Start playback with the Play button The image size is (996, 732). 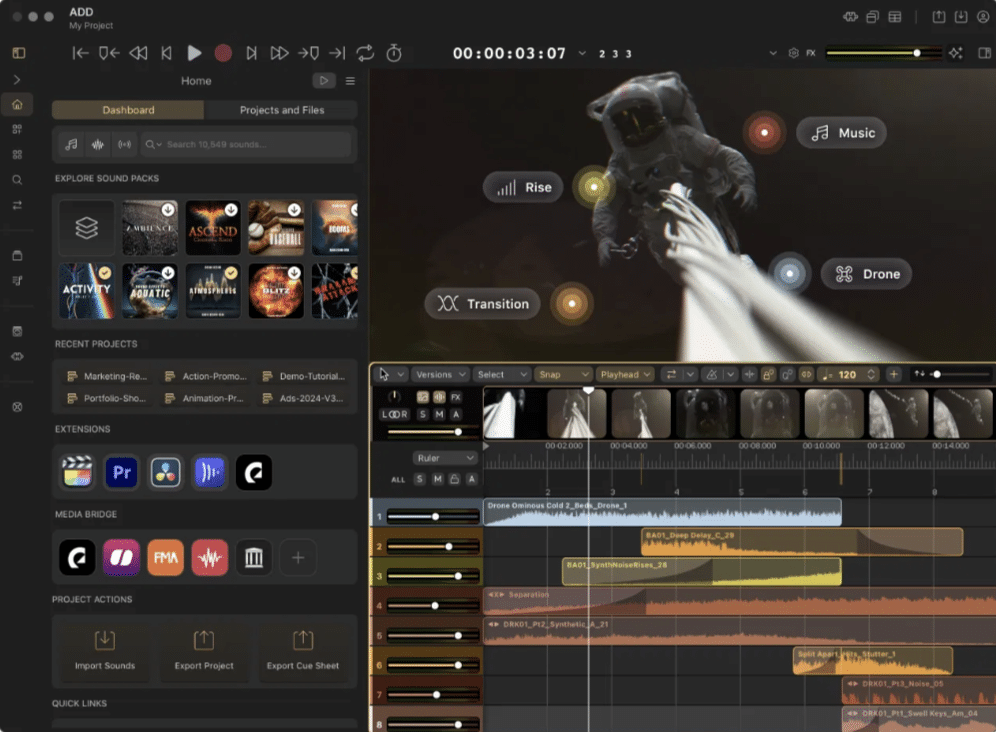click(x=194, y=53)
